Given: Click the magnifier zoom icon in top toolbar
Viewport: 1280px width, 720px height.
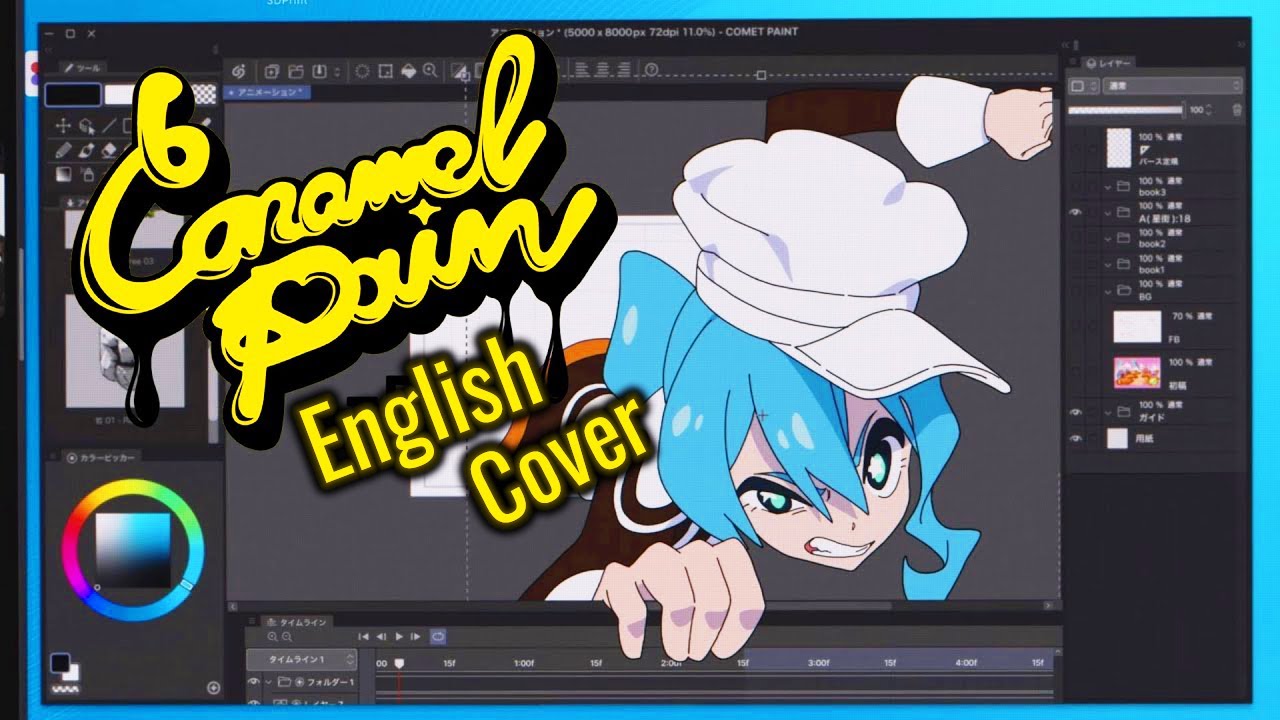Looking at the screenshot, I should (430, 71).
